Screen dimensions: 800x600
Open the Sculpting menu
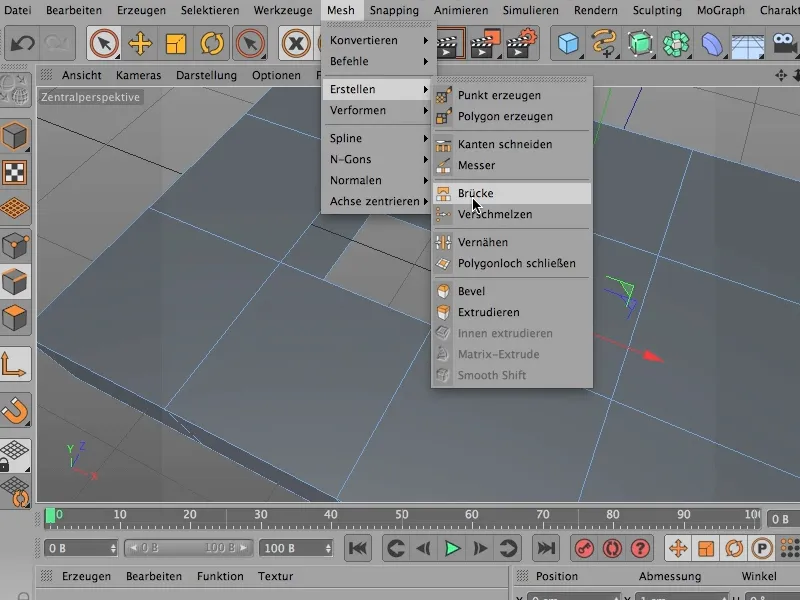(x=657, y=10)
